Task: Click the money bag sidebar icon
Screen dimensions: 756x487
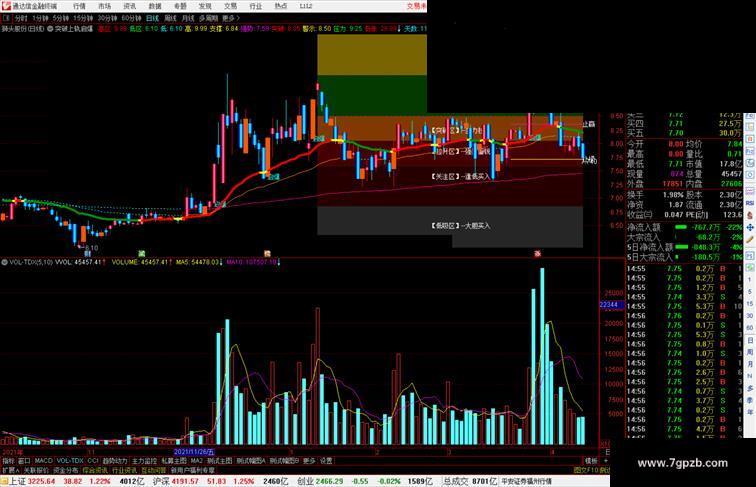Action: (x=750, y=214)
